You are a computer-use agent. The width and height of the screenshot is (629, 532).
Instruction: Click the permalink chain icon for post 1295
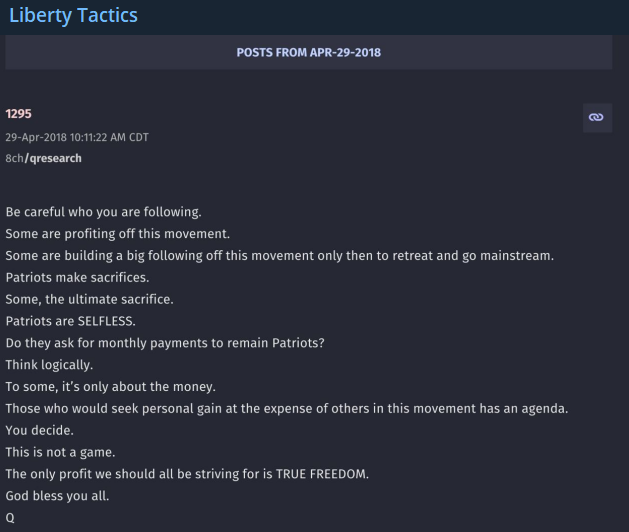[597, 117]
